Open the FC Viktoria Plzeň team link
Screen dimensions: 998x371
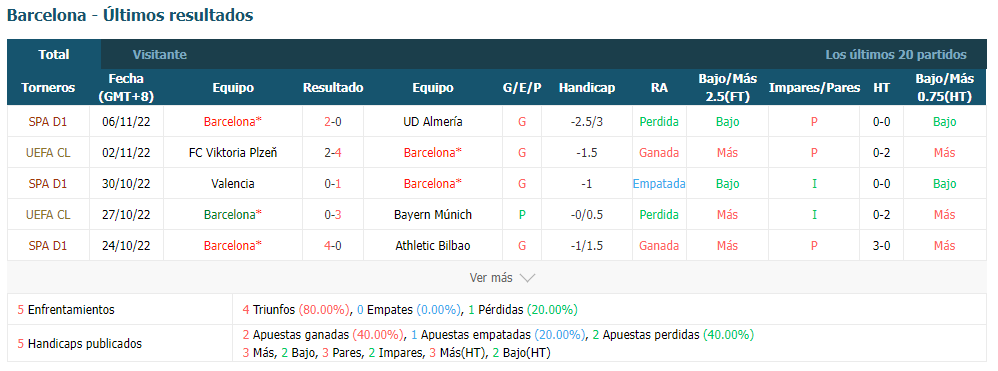pos(233,153)
